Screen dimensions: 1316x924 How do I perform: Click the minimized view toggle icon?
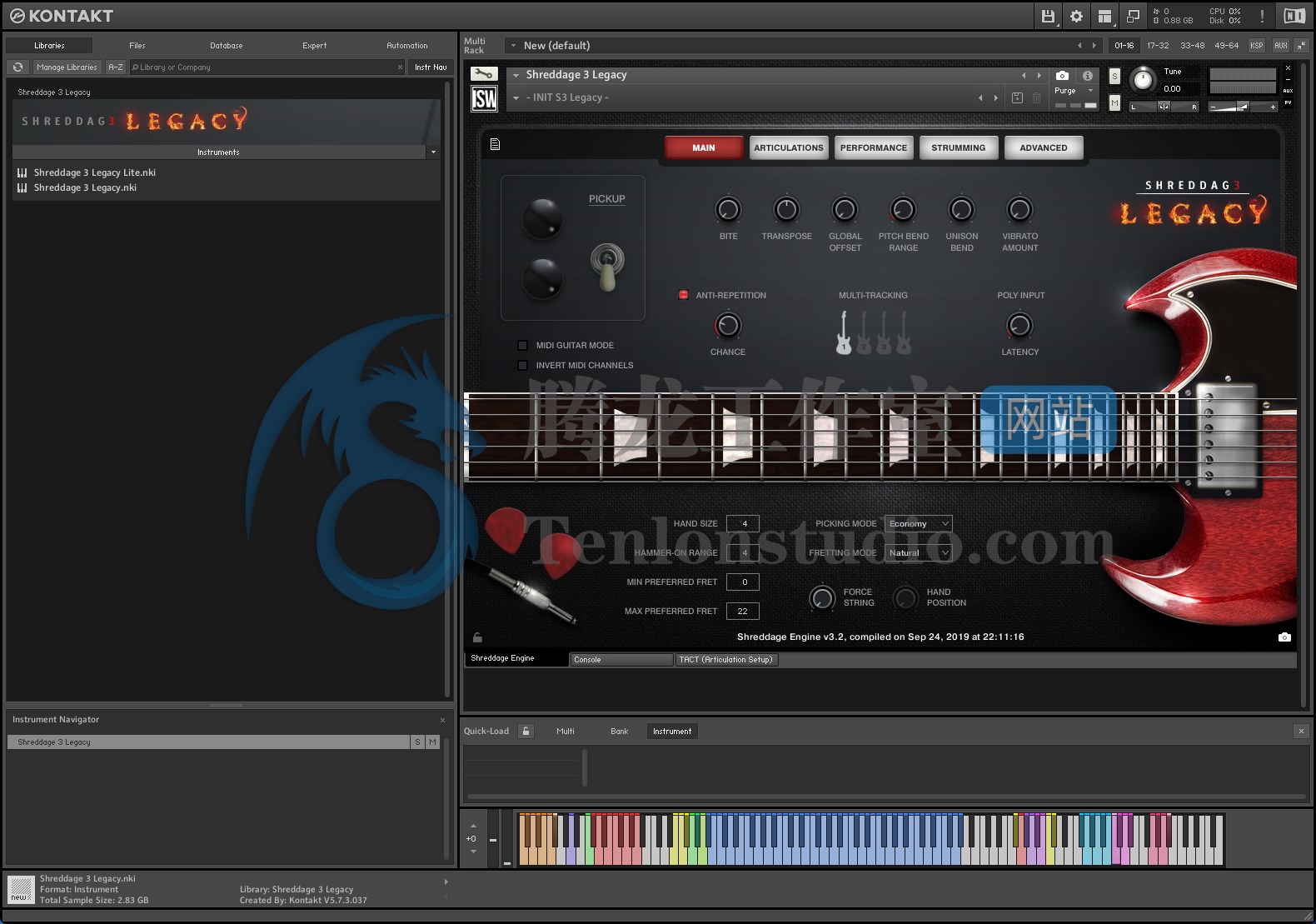tap(1133, 16)
